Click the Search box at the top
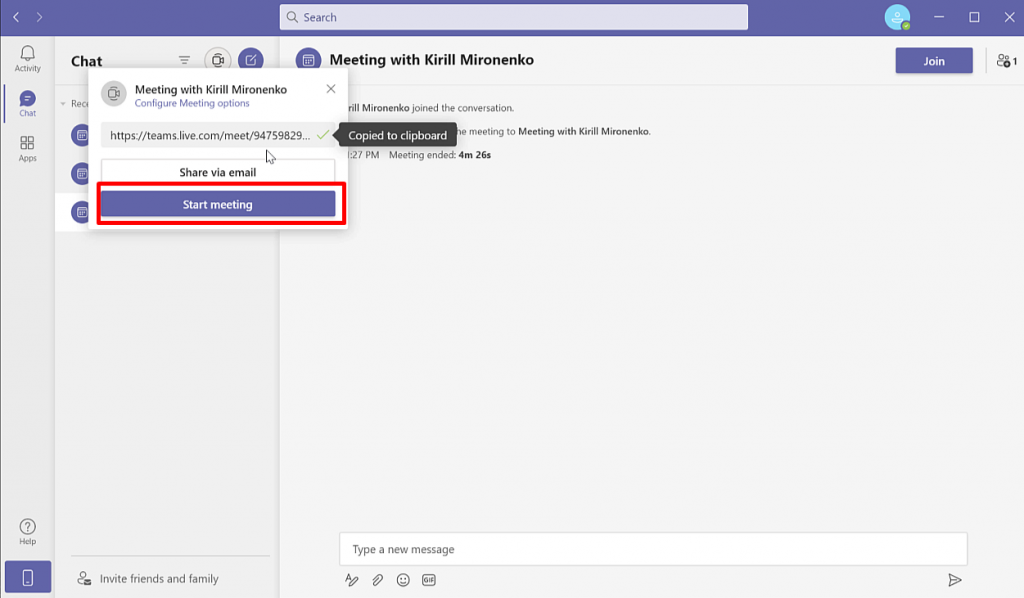Viewport: 1024px width, 598px height. [514, 17]
